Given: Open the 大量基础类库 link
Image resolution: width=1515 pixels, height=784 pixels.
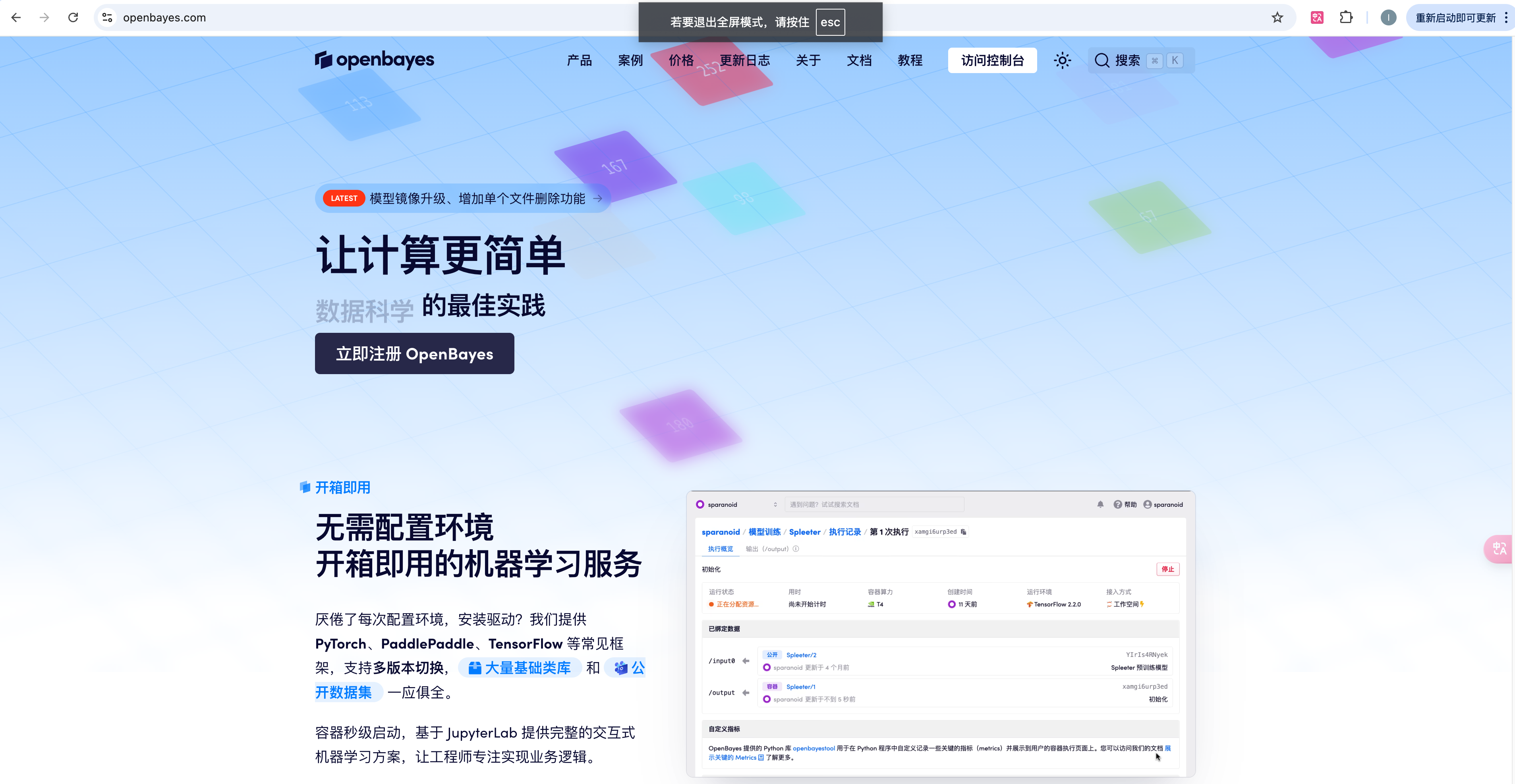Looking at the screenshot, I should (520, 668).
